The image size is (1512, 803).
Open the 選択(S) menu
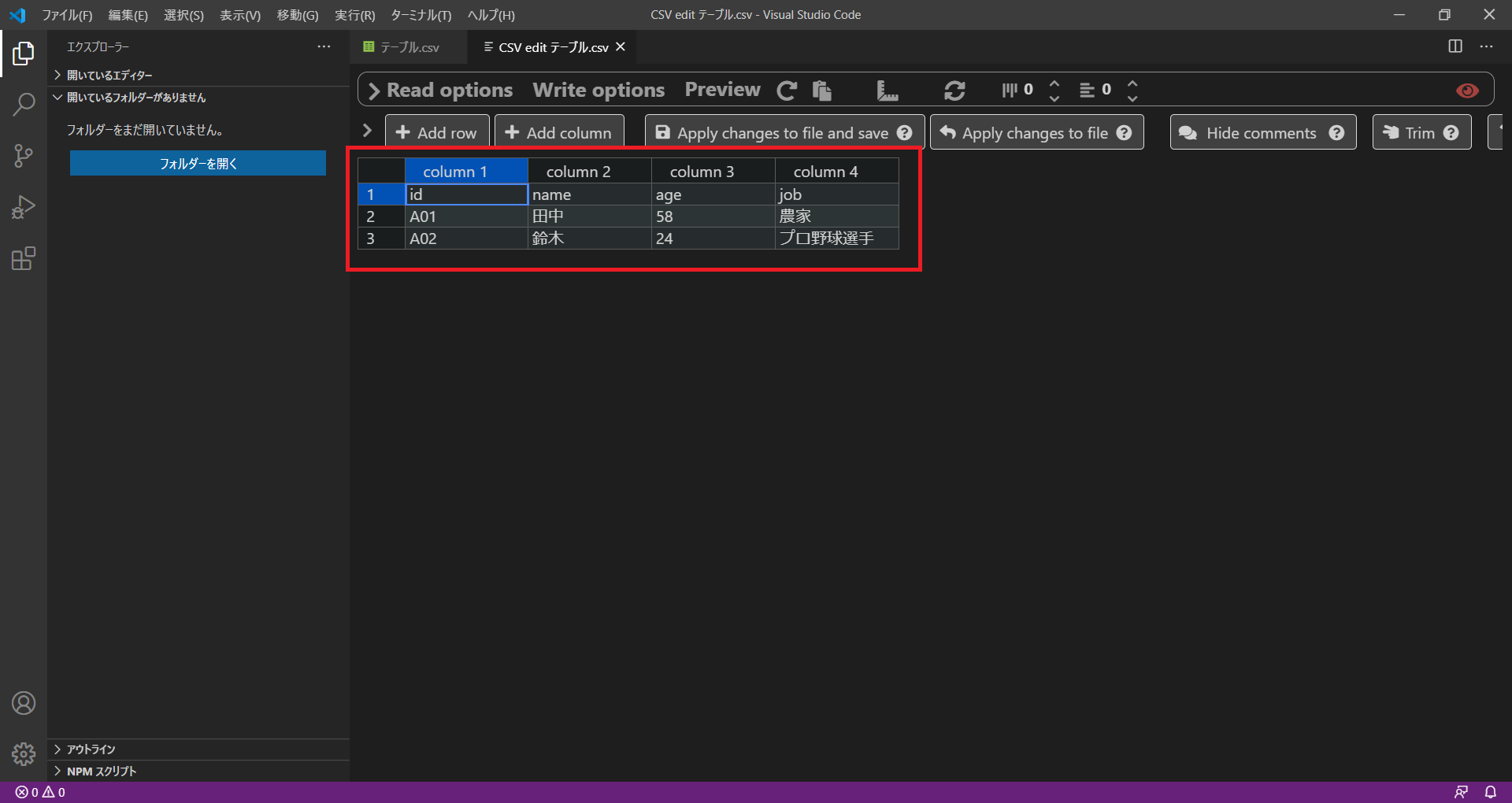pos(183,15)
